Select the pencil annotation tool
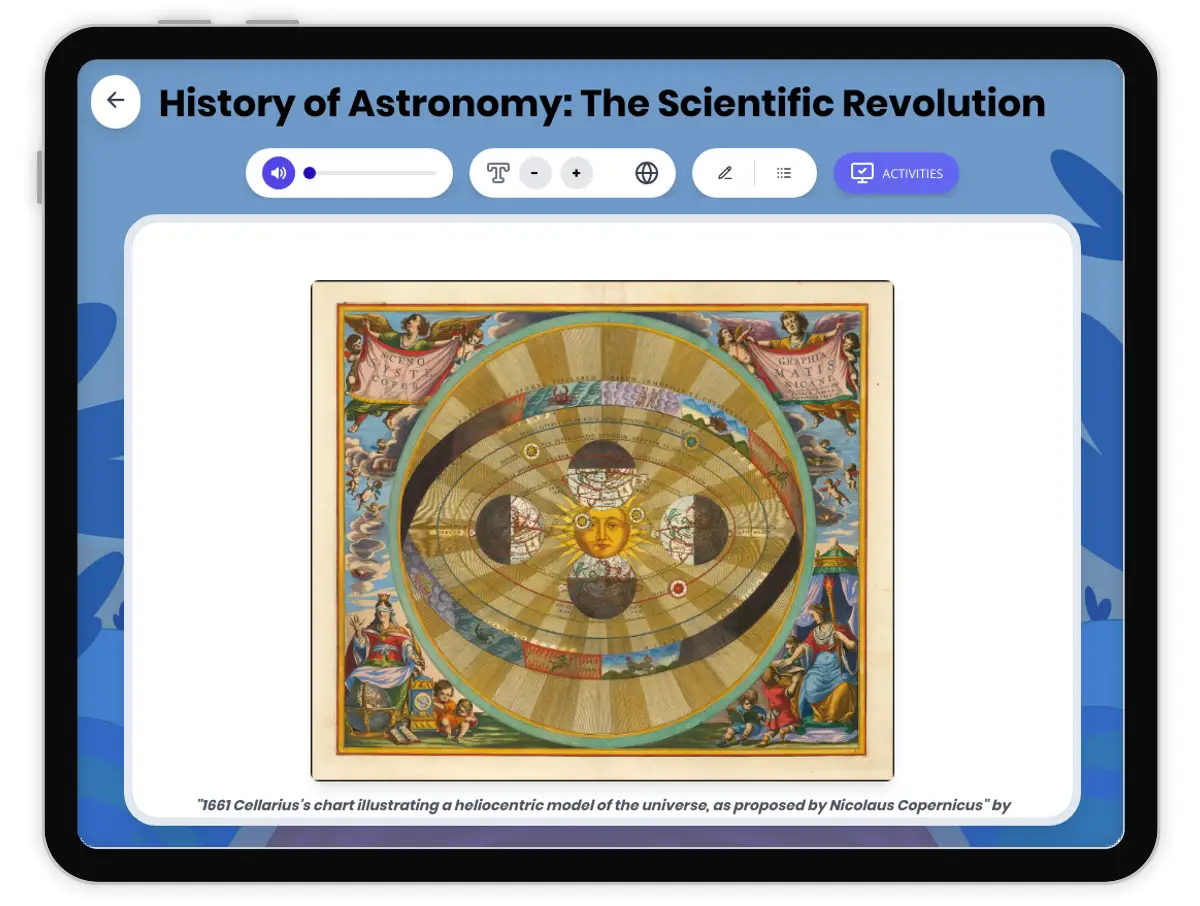 [724, 172]
